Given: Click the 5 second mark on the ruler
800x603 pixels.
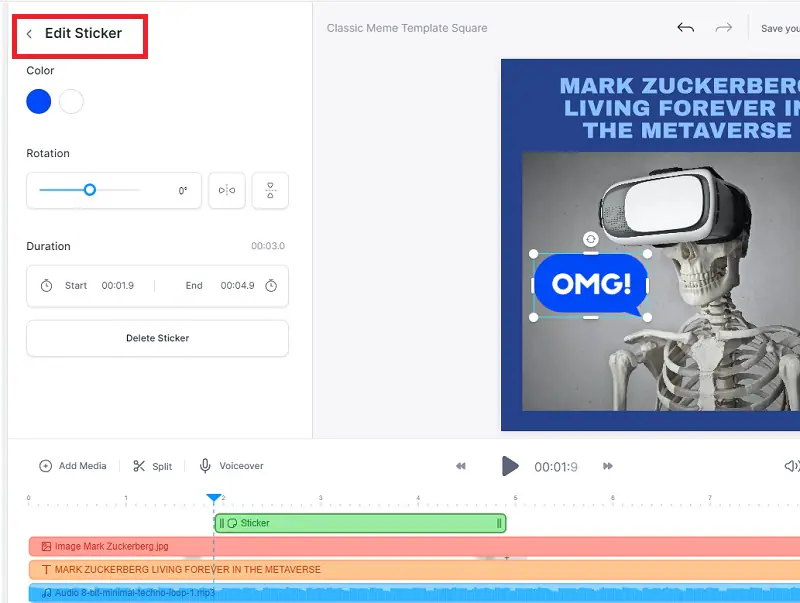Looking at the screenshot, I should click(515, 500).
